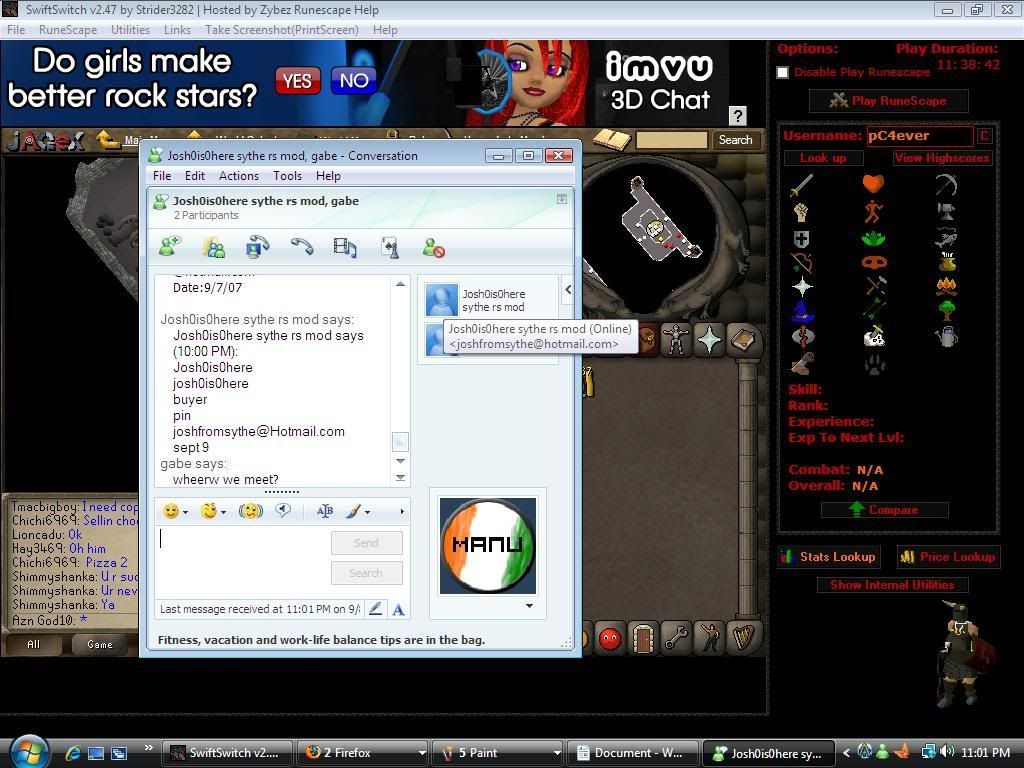The width and height of the screenshot is (1024, 768).
Task: Start a voice call with phone icon
Action: coord(302,247)
